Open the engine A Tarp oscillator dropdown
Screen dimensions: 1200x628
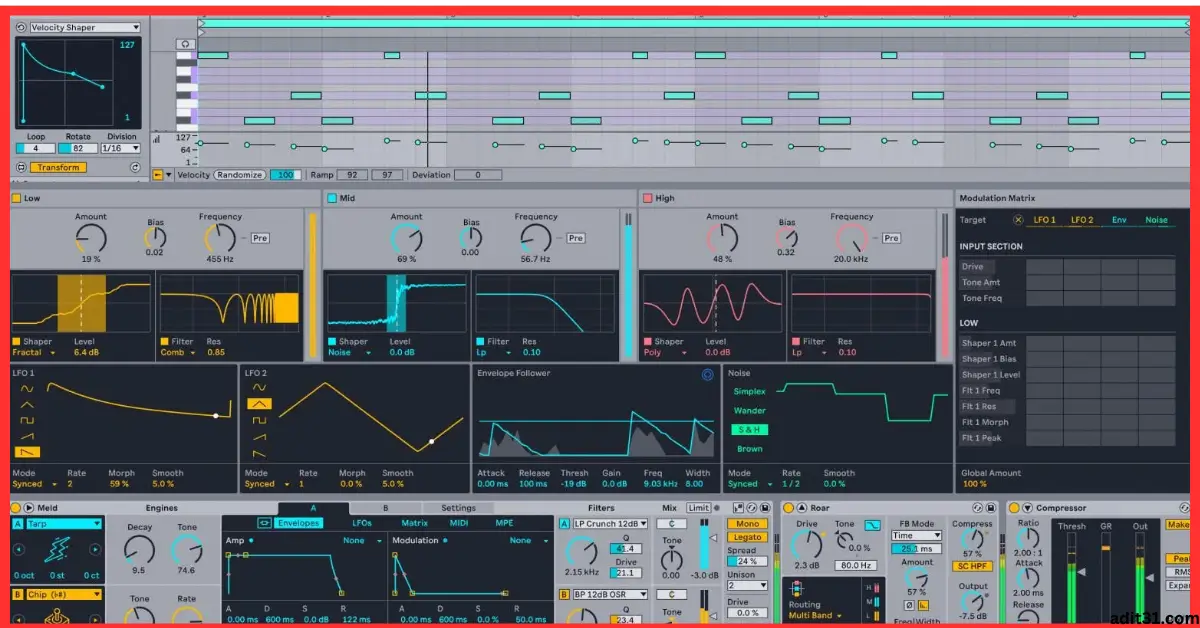coord(63,523)
